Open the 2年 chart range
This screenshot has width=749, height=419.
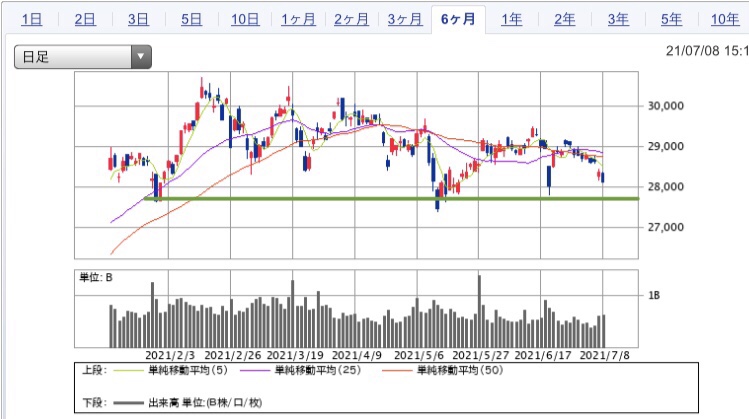[565, 19]
